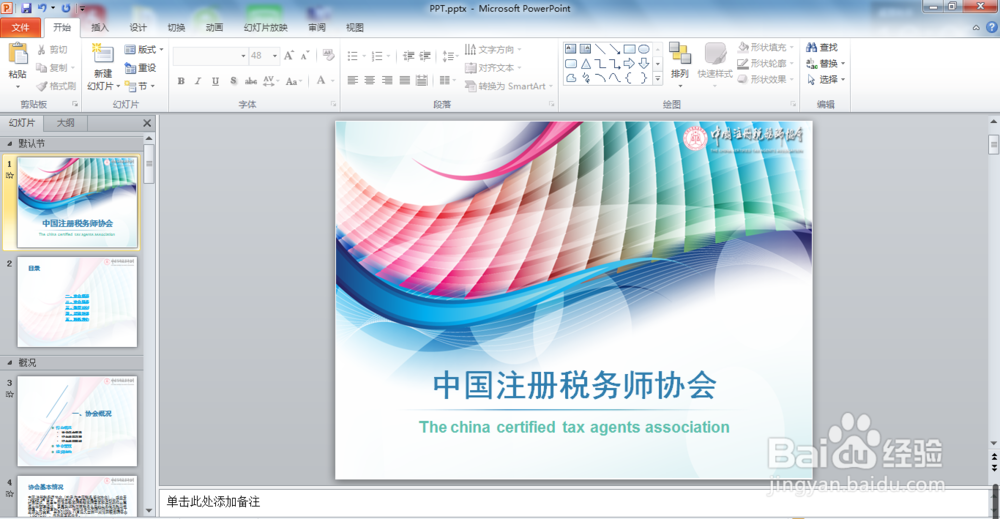This screenshot has height=519, width=1000.
Task: Select the right arrow shape in gallery
Action: [x=629, y=64]
